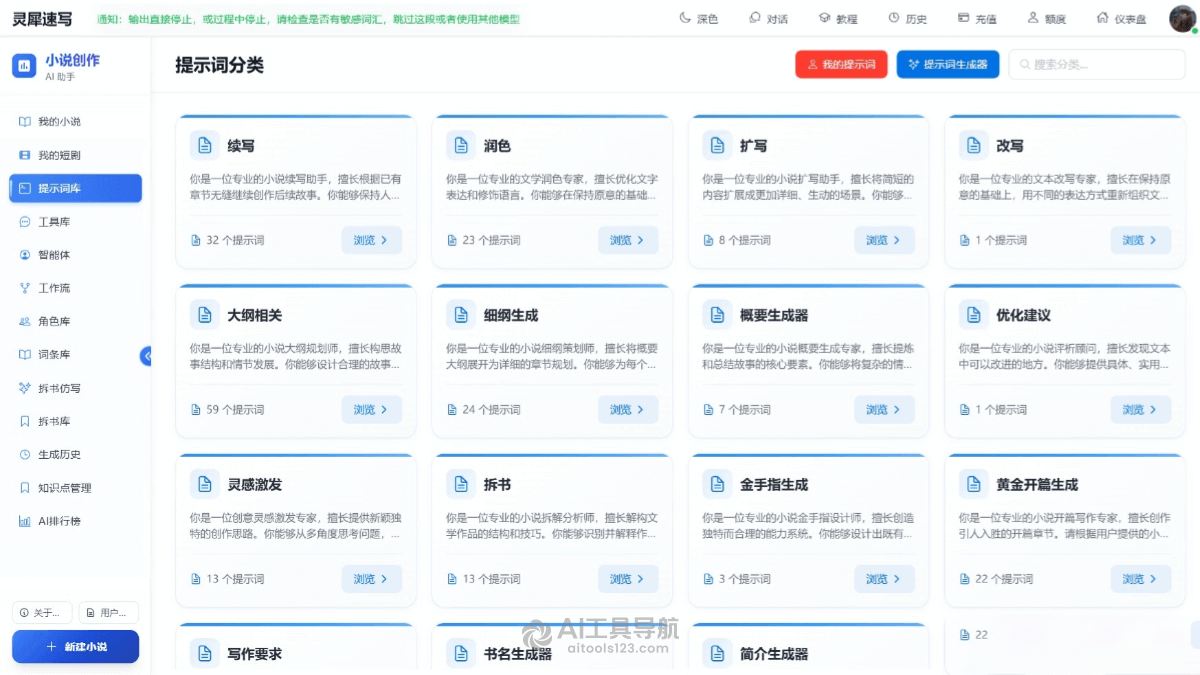Screen dimensions: 1200x675
Task: Click the 知识点管理 sidebar icon
Action: click(x=25, y=488)
